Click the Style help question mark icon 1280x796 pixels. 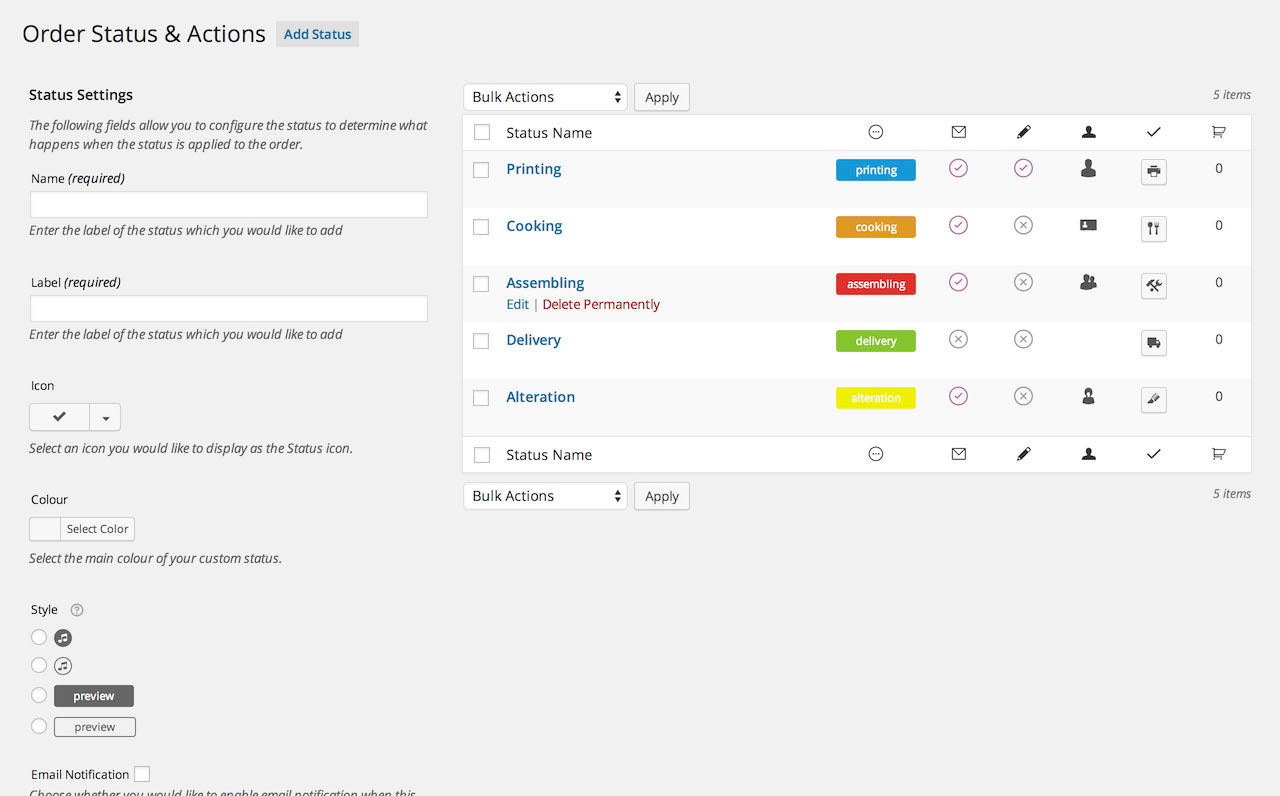click(77, 610)
